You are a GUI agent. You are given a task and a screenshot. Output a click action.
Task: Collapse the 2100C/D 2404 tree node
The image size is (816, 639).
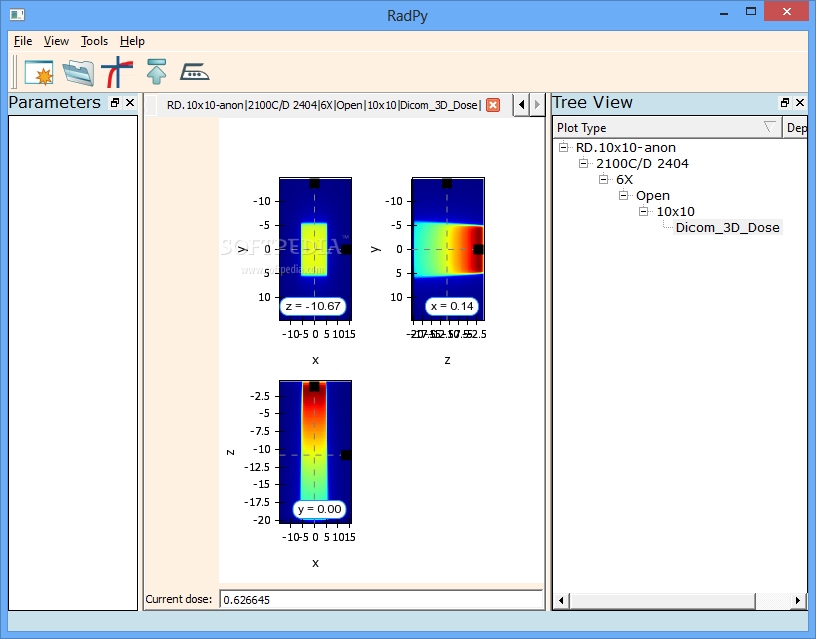[x=583, y=163]
